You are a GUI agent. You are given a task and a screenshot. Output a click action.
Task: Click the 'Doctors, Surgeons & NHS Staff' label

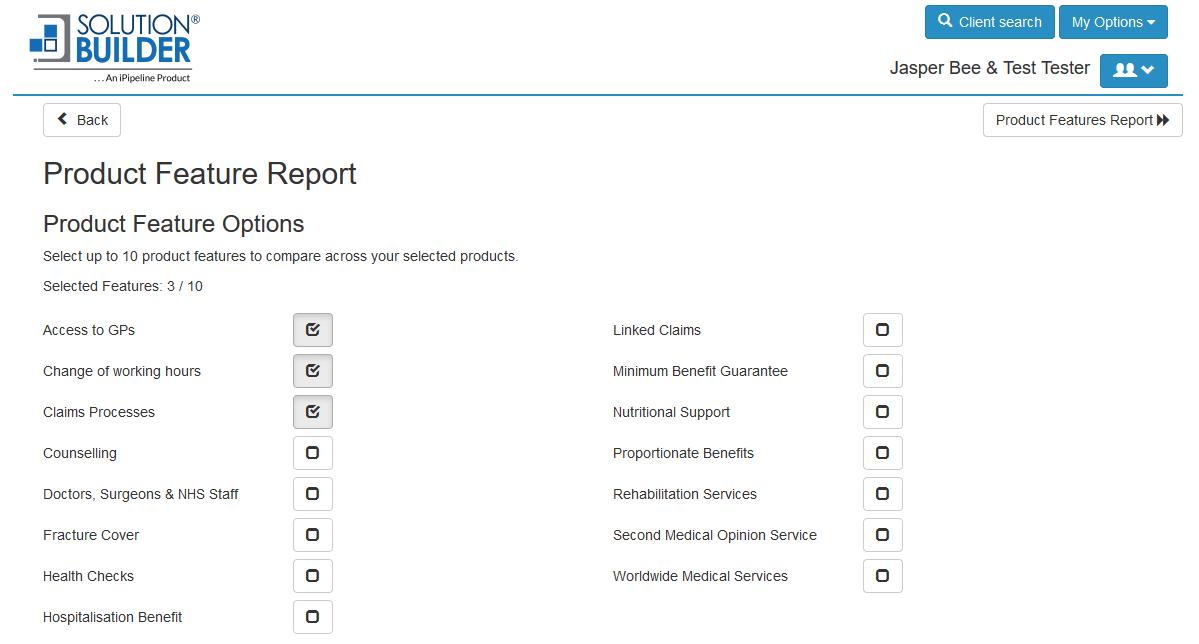(x=141, y=494)
